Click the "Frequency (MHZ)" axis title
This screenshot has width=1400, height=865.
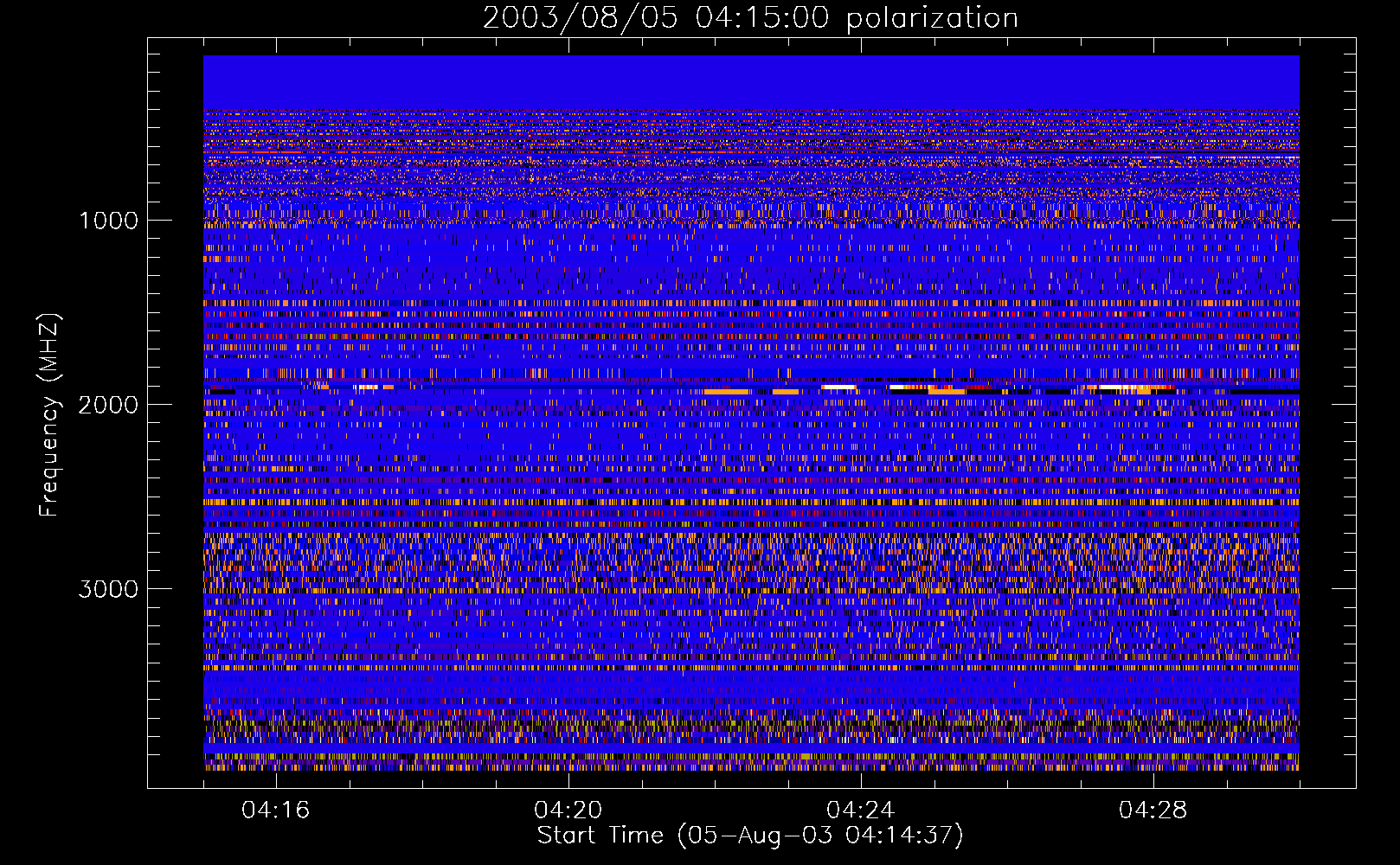click(x=49, y=415)
